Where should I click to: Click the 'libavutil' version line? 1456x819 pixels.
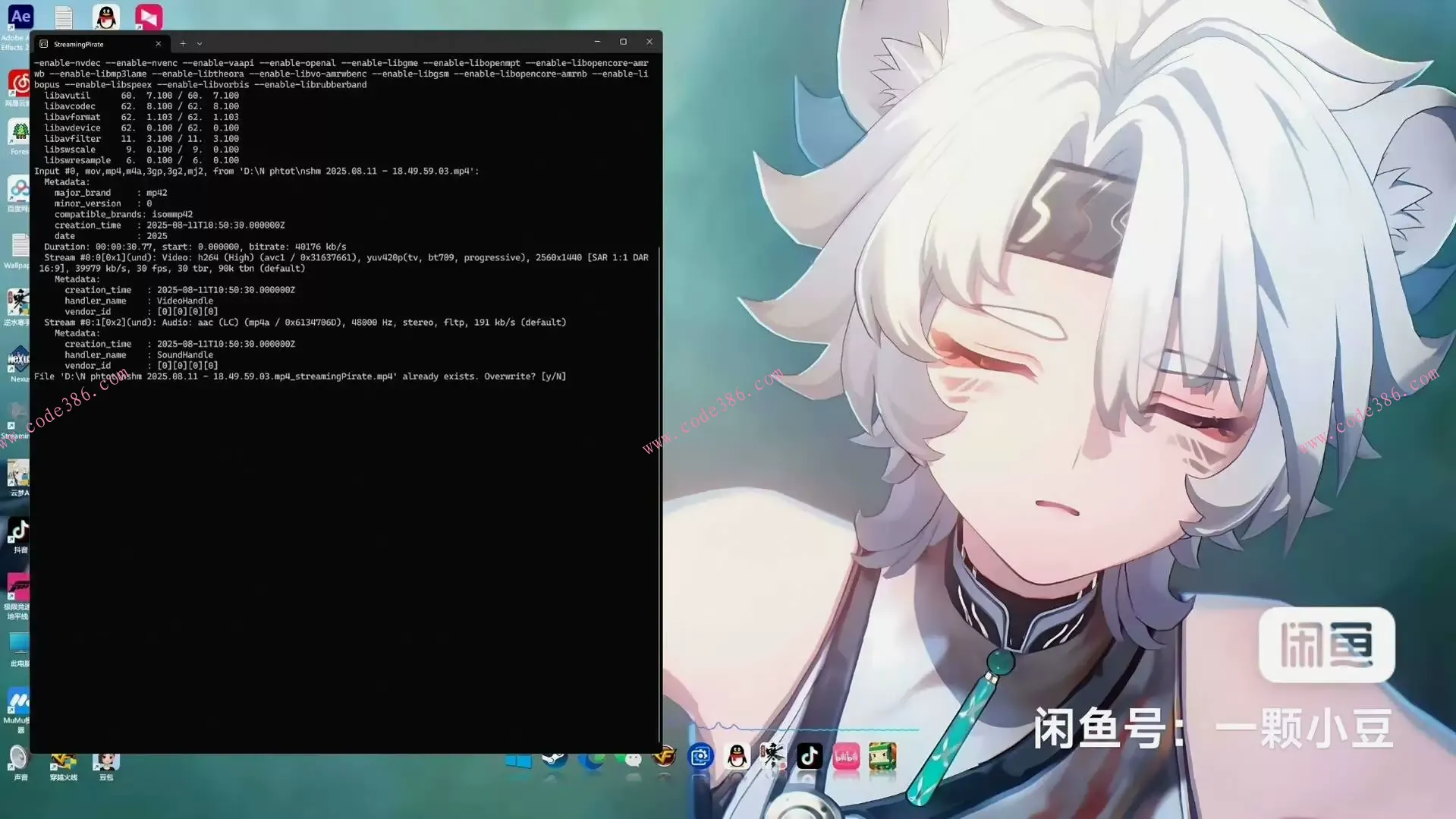tap(141, 96)
